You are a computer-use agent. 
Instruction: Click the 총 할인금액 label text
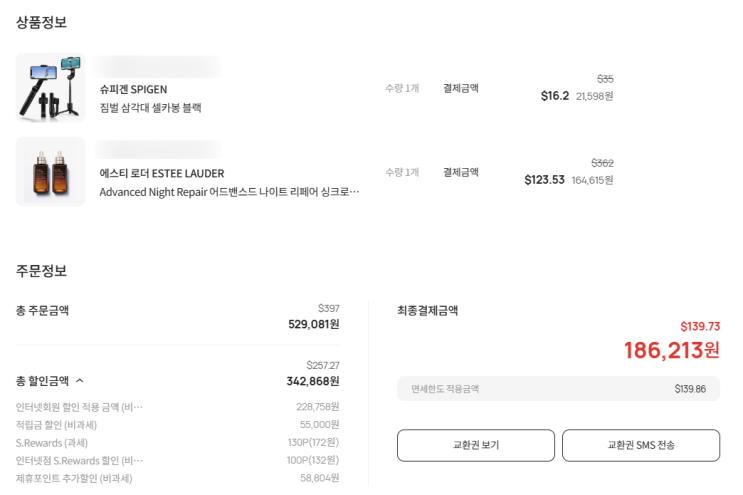[42, 381]
